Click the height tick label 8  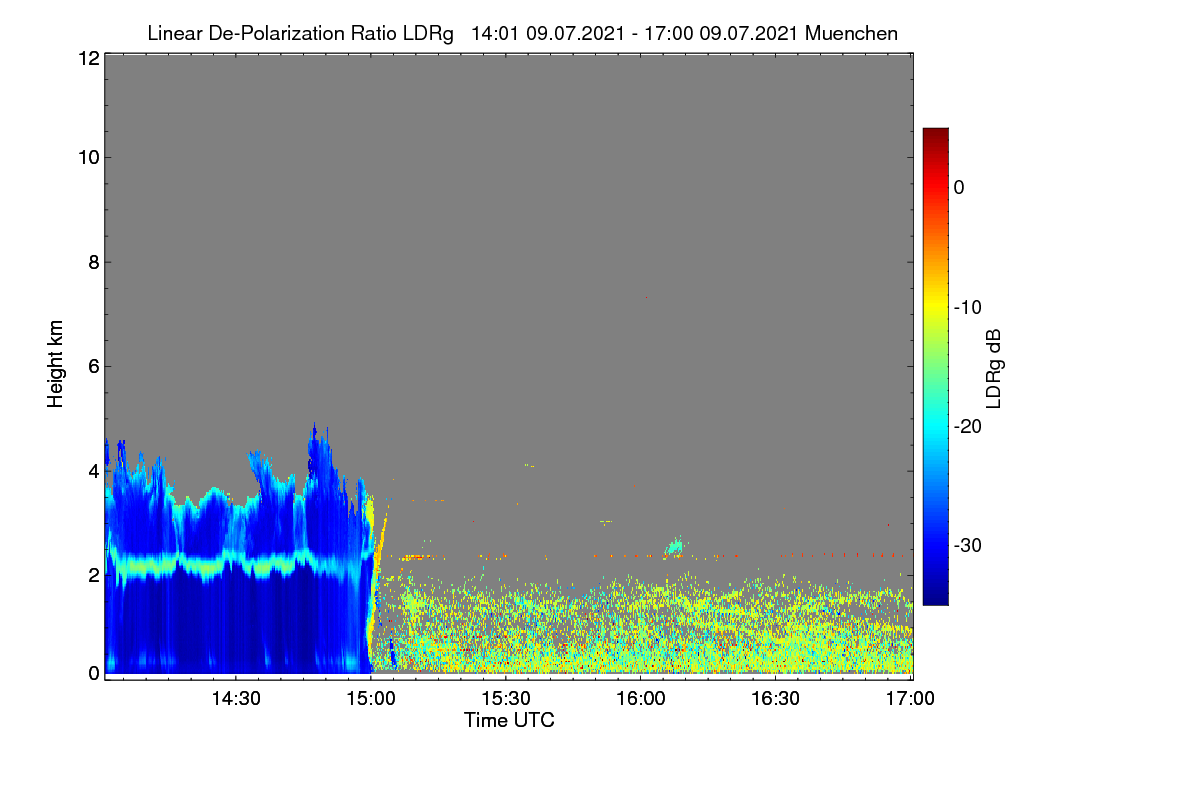point(92,262)
